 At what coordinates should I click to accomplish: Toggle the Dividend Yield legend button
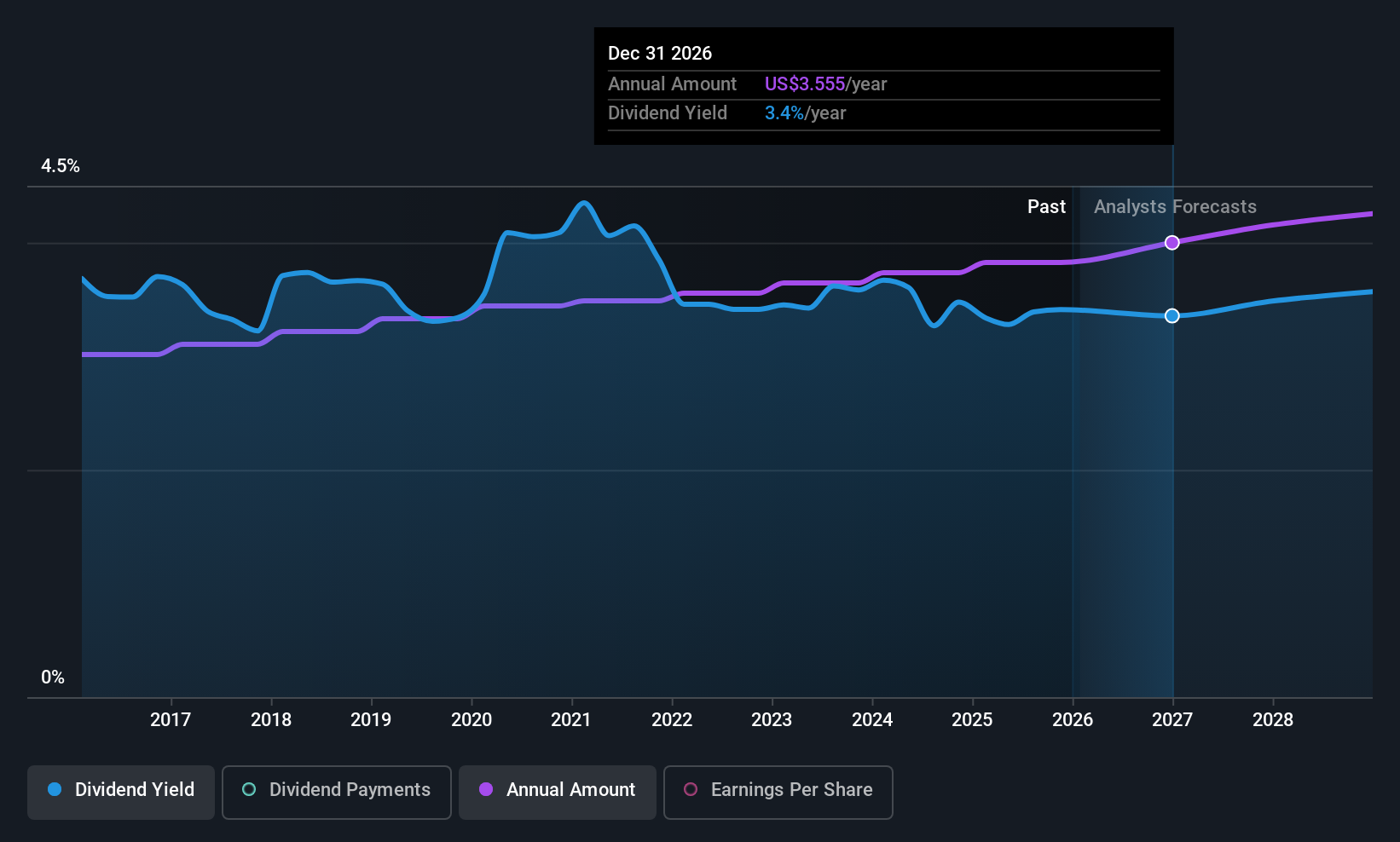(x=121, y=792)
